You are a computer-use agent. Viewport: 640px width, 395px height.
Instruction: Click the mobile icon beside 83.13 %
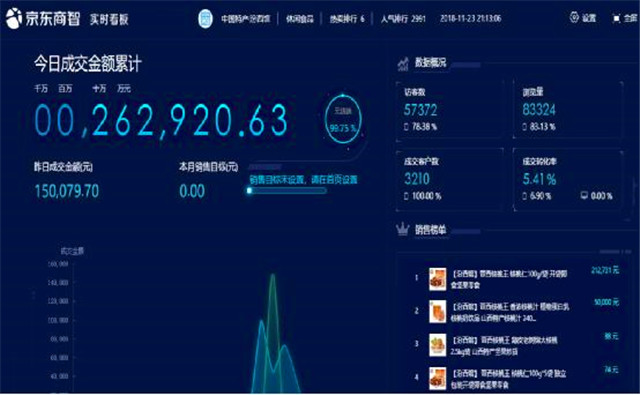tap(524, 127)
